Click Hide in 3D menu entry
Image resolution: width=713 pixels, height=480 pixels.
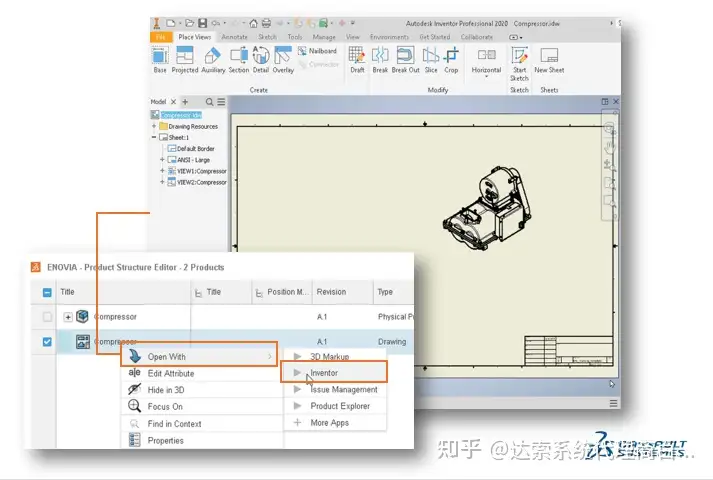[x=202, y=390]
